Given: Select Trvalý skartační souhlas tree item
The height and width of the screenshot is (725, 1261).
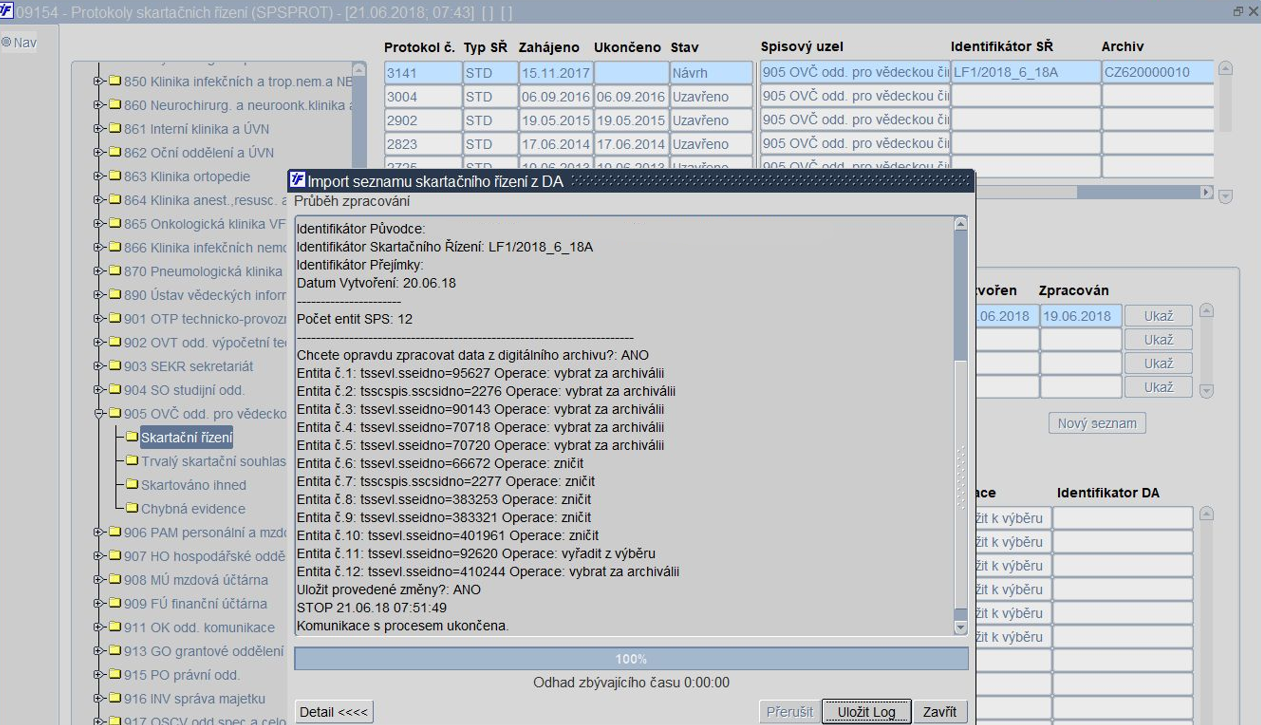Looking at the screenshot, I should point(213,461).
